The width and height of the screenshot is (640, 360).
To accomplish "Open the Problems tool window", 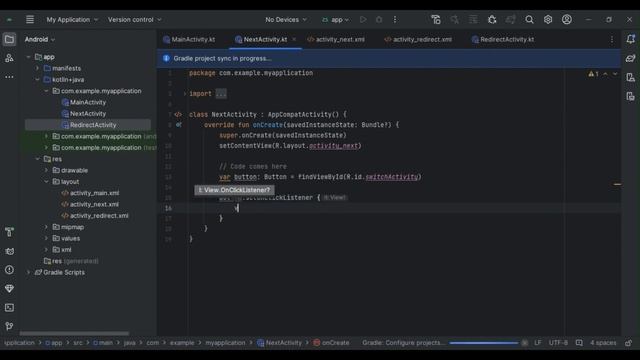I will pos(9,270).
